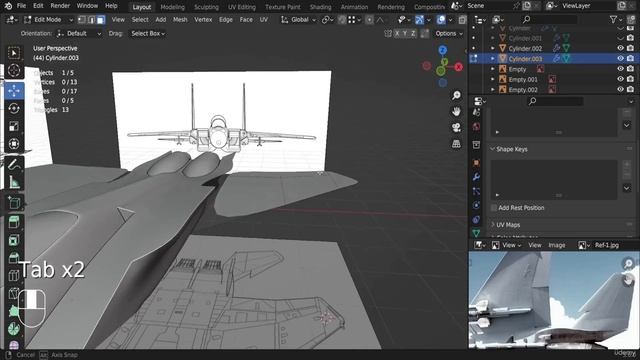The image size is (640, 360).
Task: Switch to the Shading workspace tab
Action: click(x=320, y=7)
